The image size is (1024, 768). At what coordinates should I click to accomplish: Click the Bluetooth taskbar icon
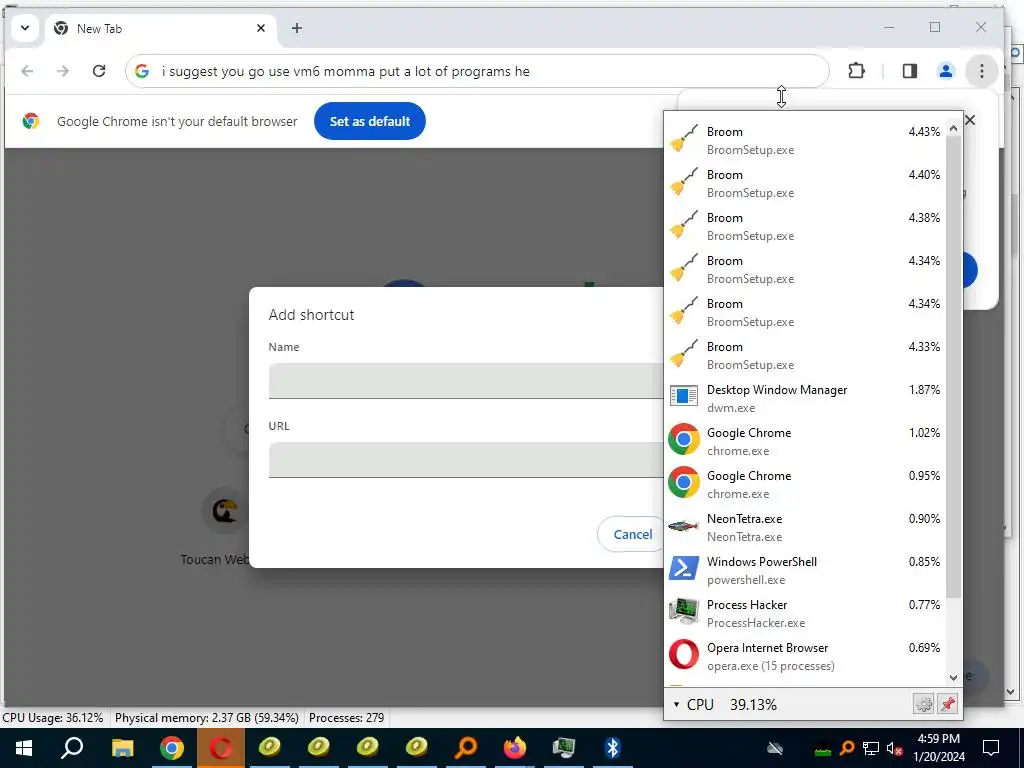613,748
